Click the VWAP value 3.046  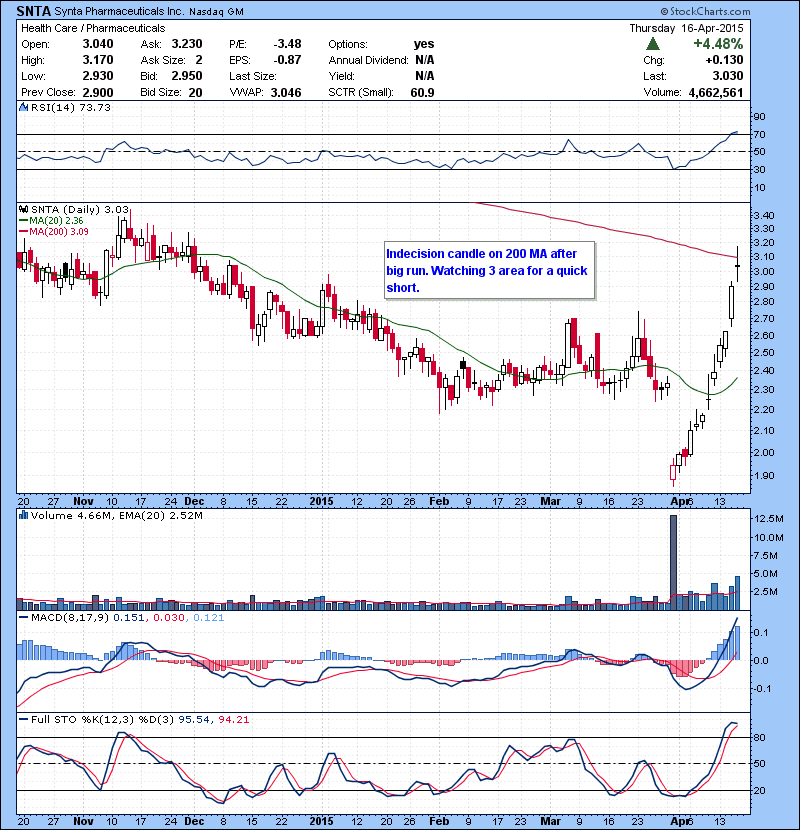point(286,92)
